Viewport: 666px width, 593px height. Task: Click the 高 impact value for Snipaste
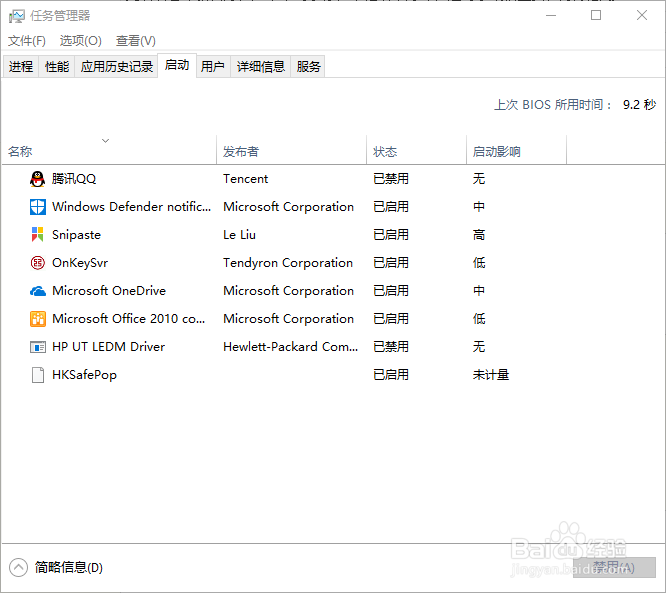[x=479, y=235]
